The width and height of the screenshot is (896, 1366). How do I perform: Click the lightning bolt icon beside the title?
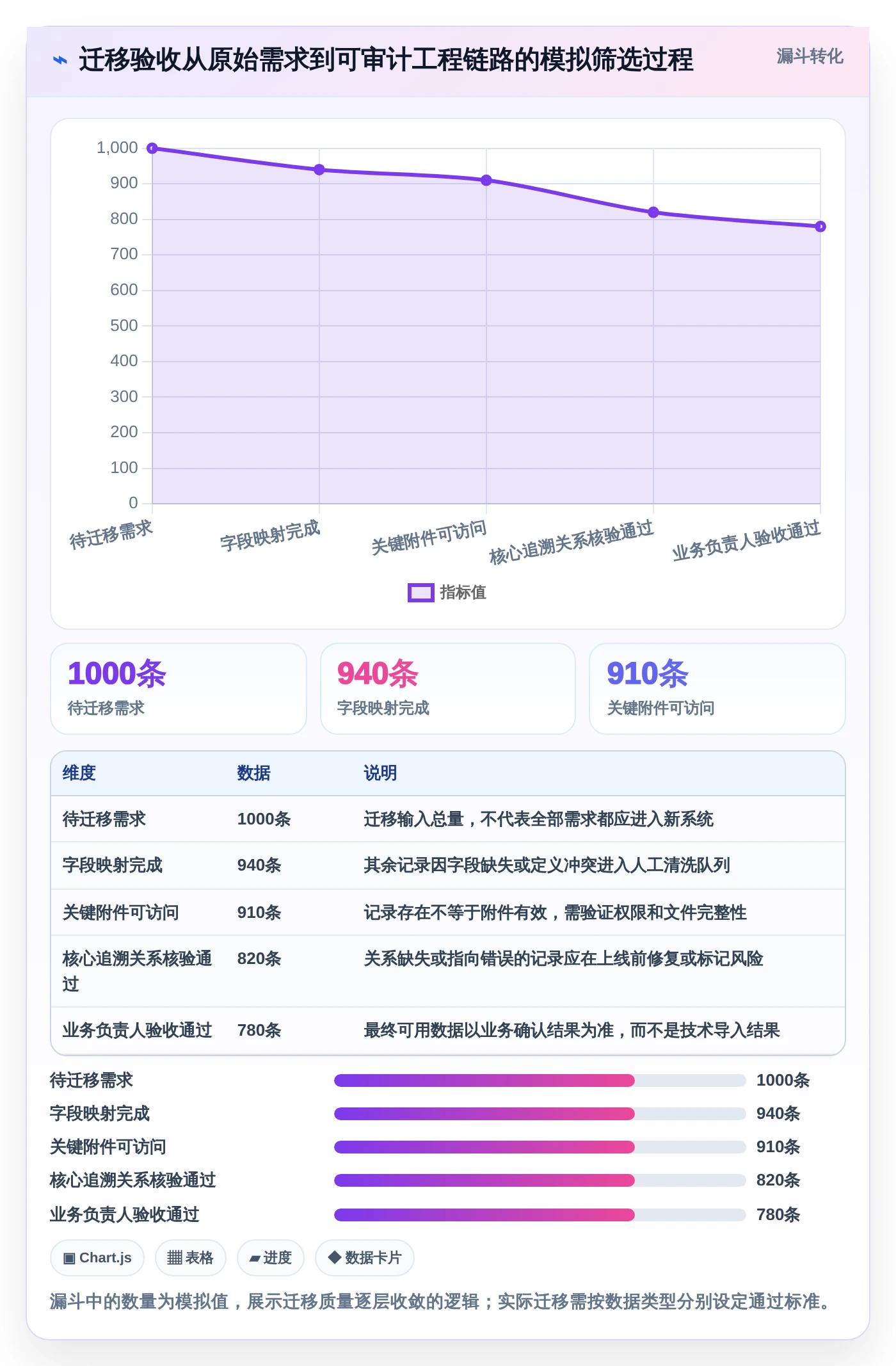tap(60, 60)
